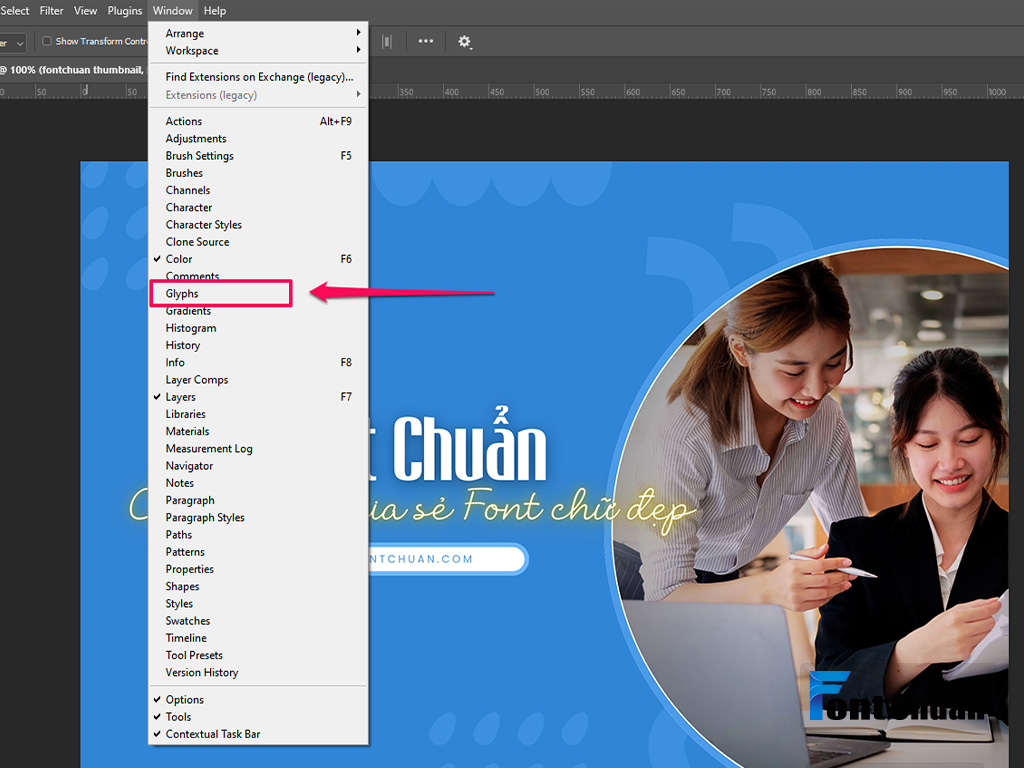
Task: Open the Adjustments panel
Action: pyautogui.click(x=259, y=138)
